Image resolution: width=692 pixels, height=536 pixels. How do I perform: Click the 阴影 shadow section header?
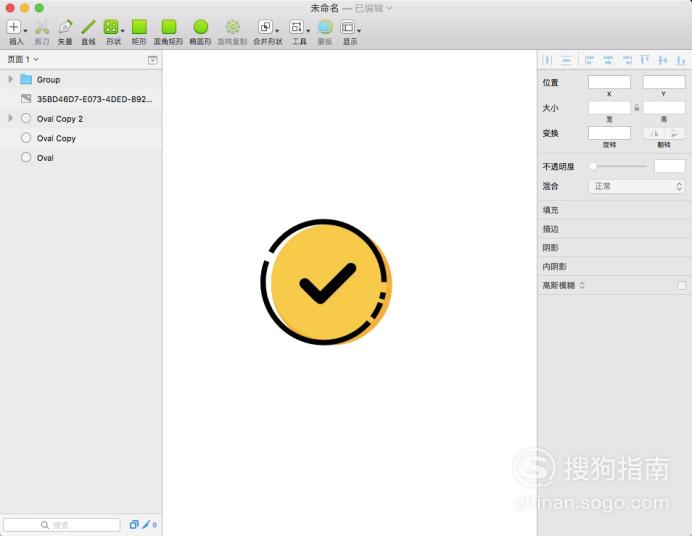point(614,247)
